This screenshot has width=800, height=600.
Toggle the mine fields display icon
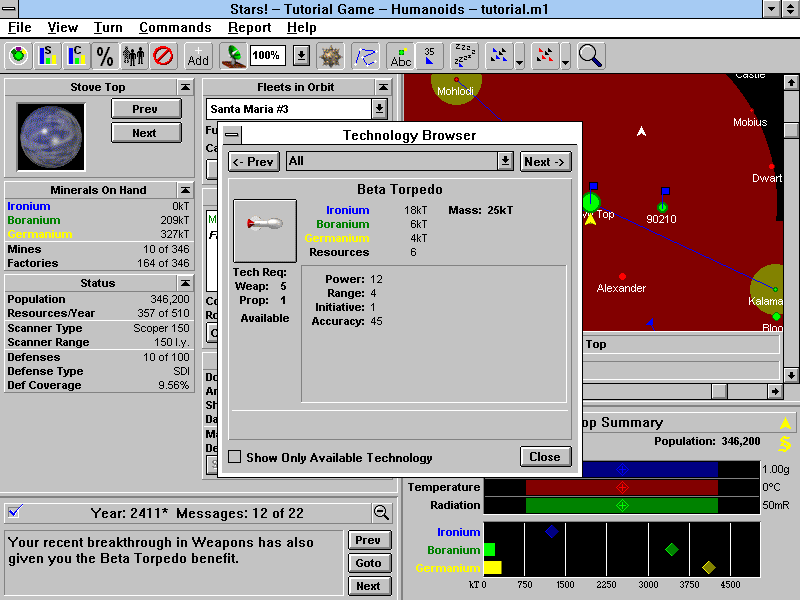pyautogui.click(x=330, y=56)
